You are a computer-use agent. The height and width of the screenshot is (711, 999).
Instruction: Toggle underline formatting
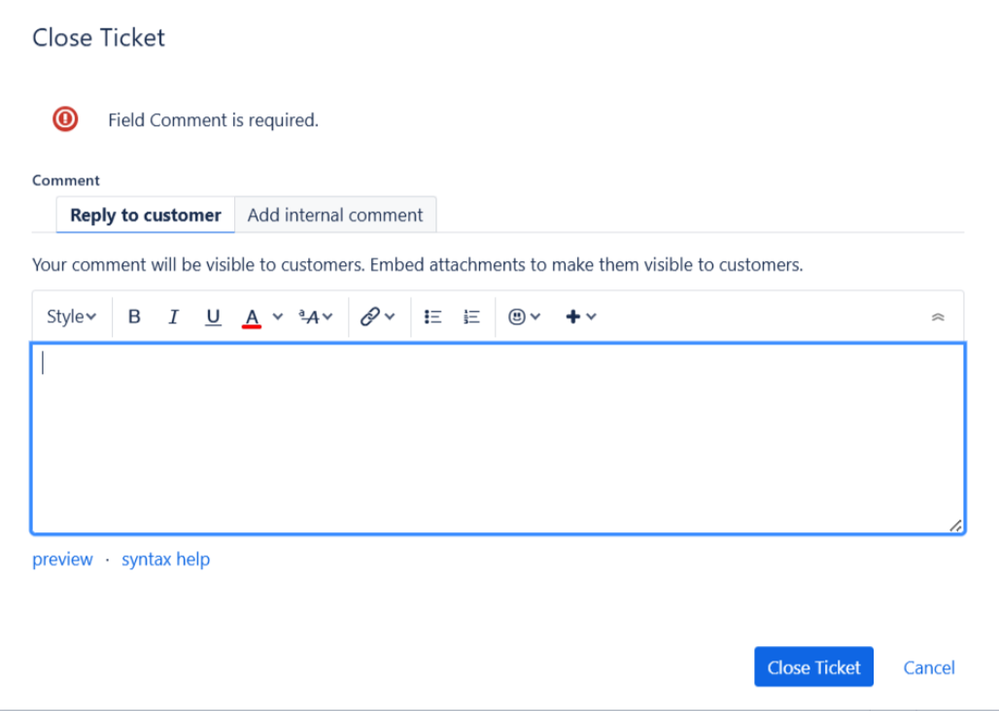(x=213, y=317)
